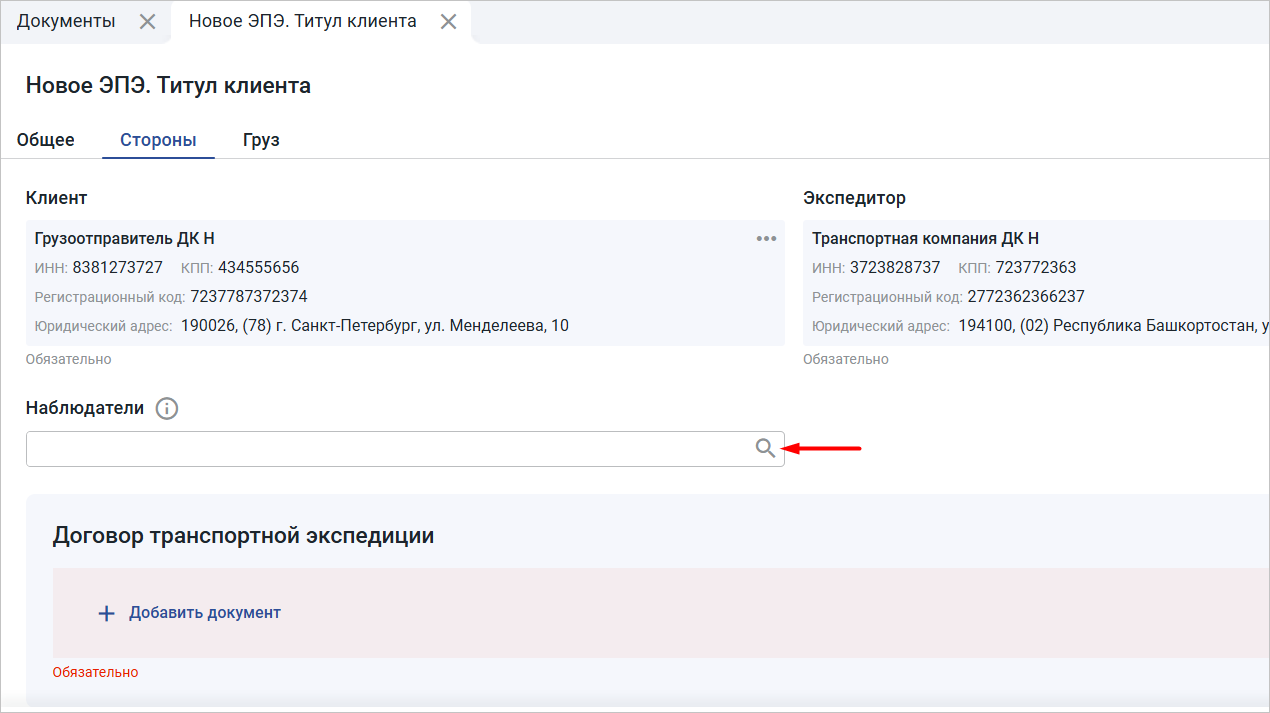Click the Наблюдатели label
Image resolution: width=1270 pixels, height=713 pixels.
[85, 408]
